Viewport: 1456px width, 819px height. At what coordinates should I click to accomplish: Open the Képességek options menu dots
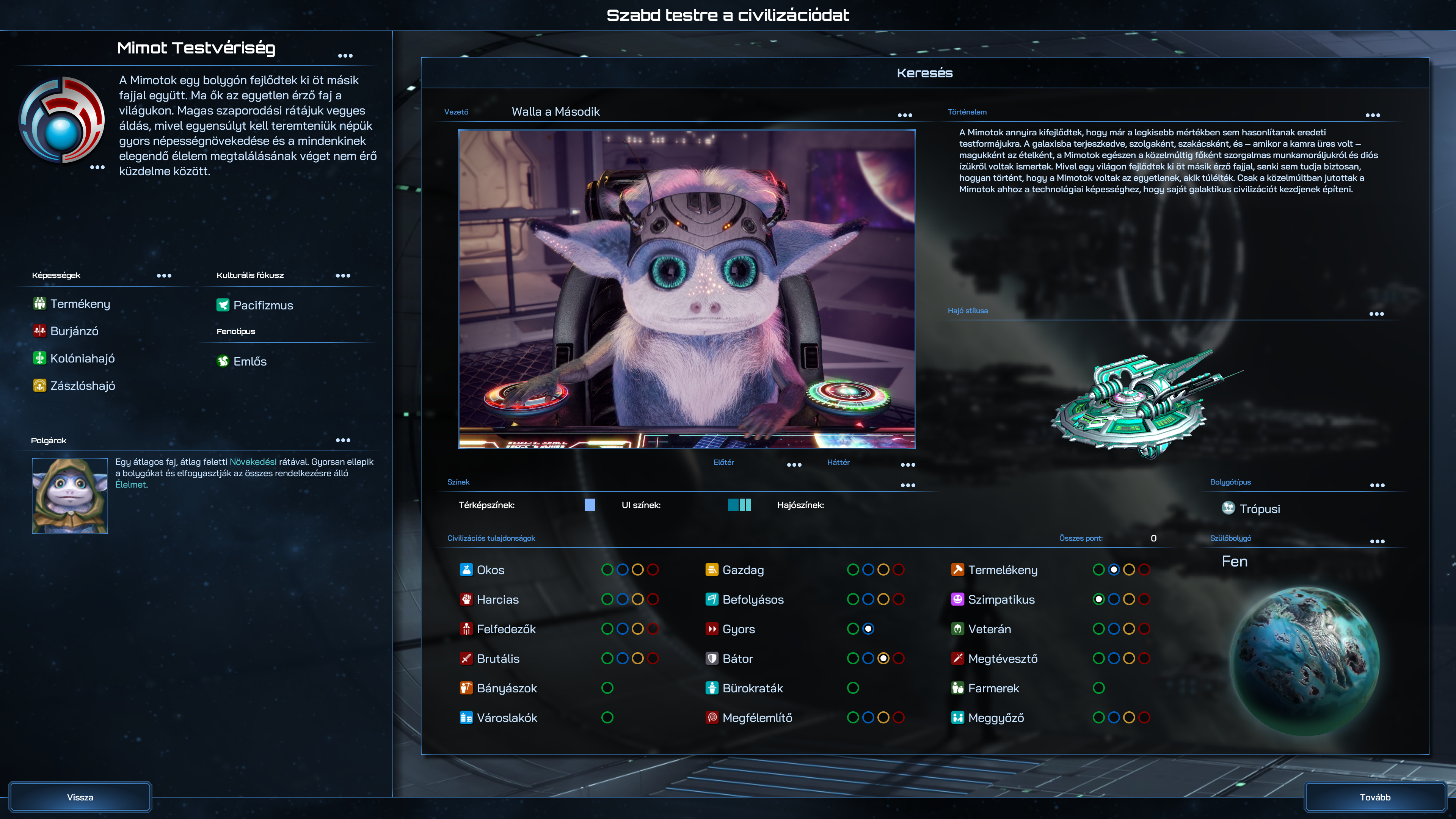coord(164,276)
